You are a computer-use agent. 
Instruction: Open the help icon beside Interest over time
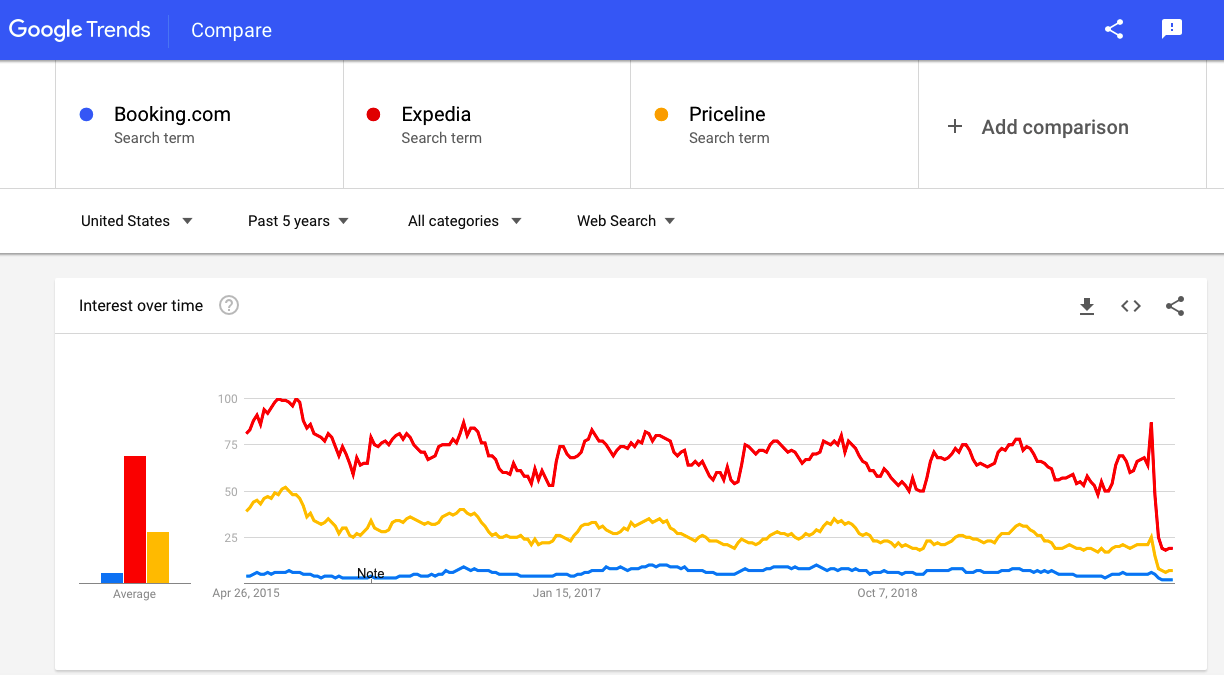pos(229,306)
